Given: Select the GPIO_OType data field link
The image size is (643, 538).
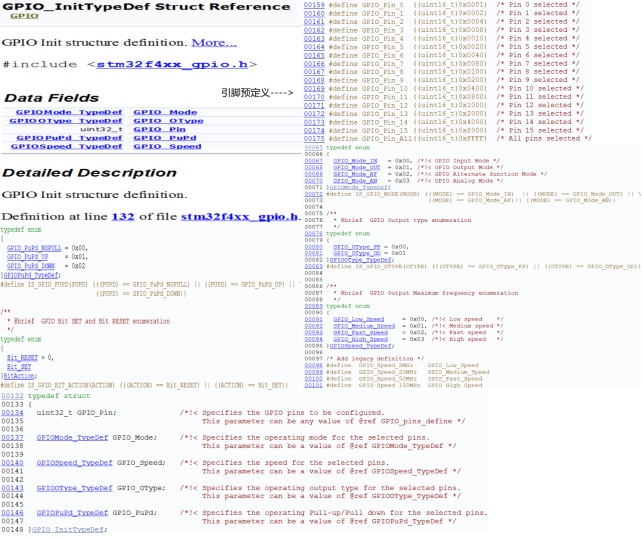Looking at the screenshot, I should click(x=168, y=121).
